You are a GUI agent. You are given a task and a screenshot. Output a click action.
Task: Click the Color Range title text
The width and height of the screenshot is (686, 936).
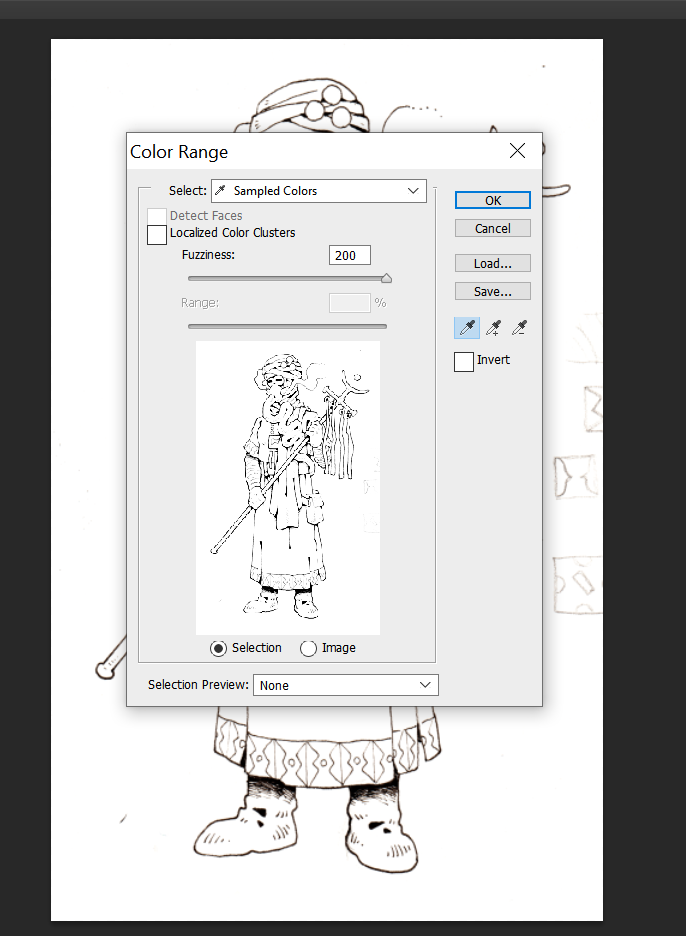tap(179, 152)
